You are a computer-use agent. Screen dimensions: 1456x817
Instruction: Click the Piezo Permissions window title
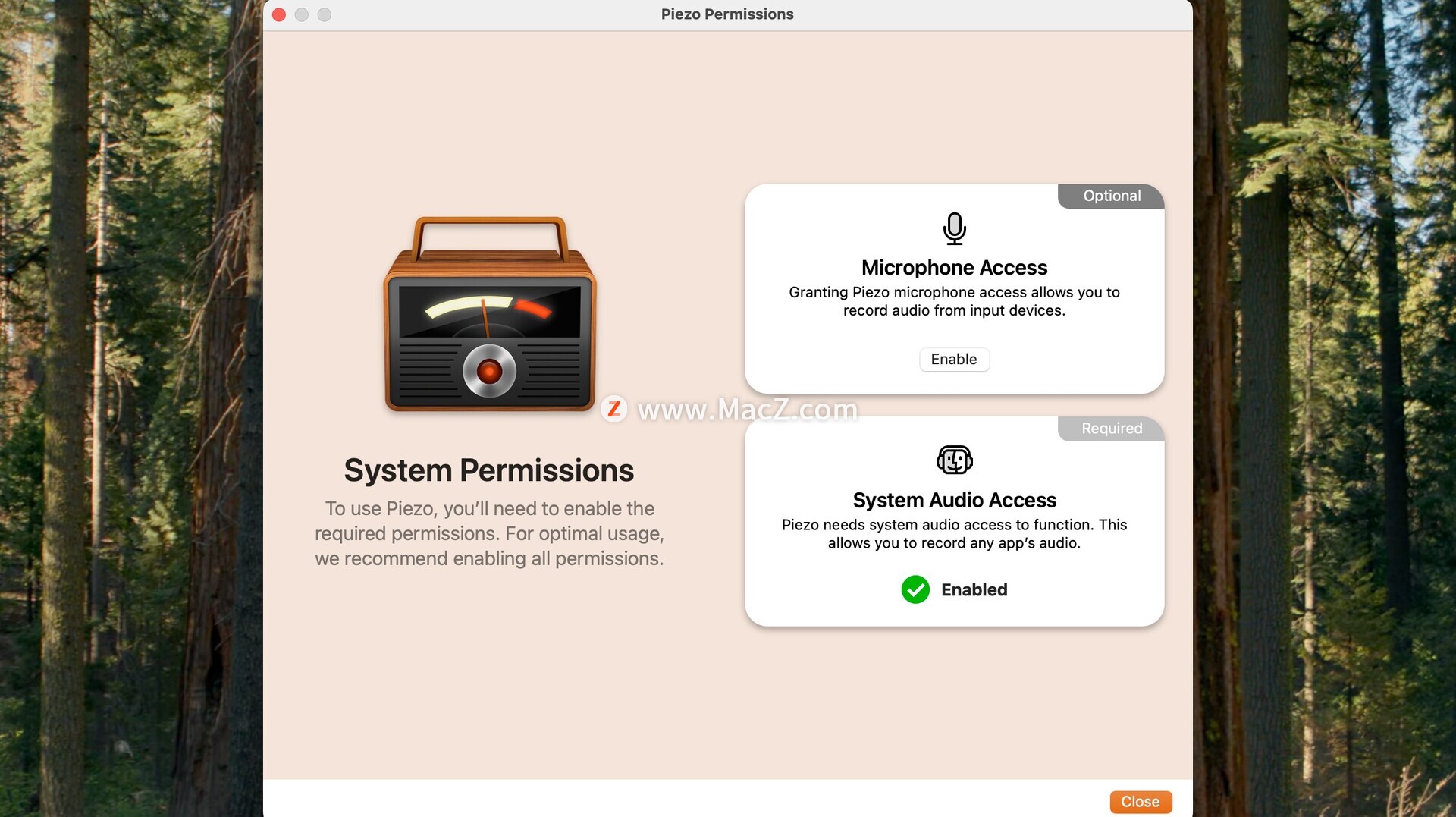[727, 14]
